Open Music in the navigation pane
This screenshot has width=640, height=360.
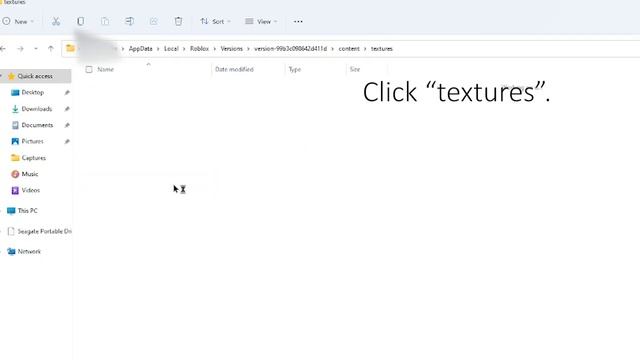[x=30, y=174]
